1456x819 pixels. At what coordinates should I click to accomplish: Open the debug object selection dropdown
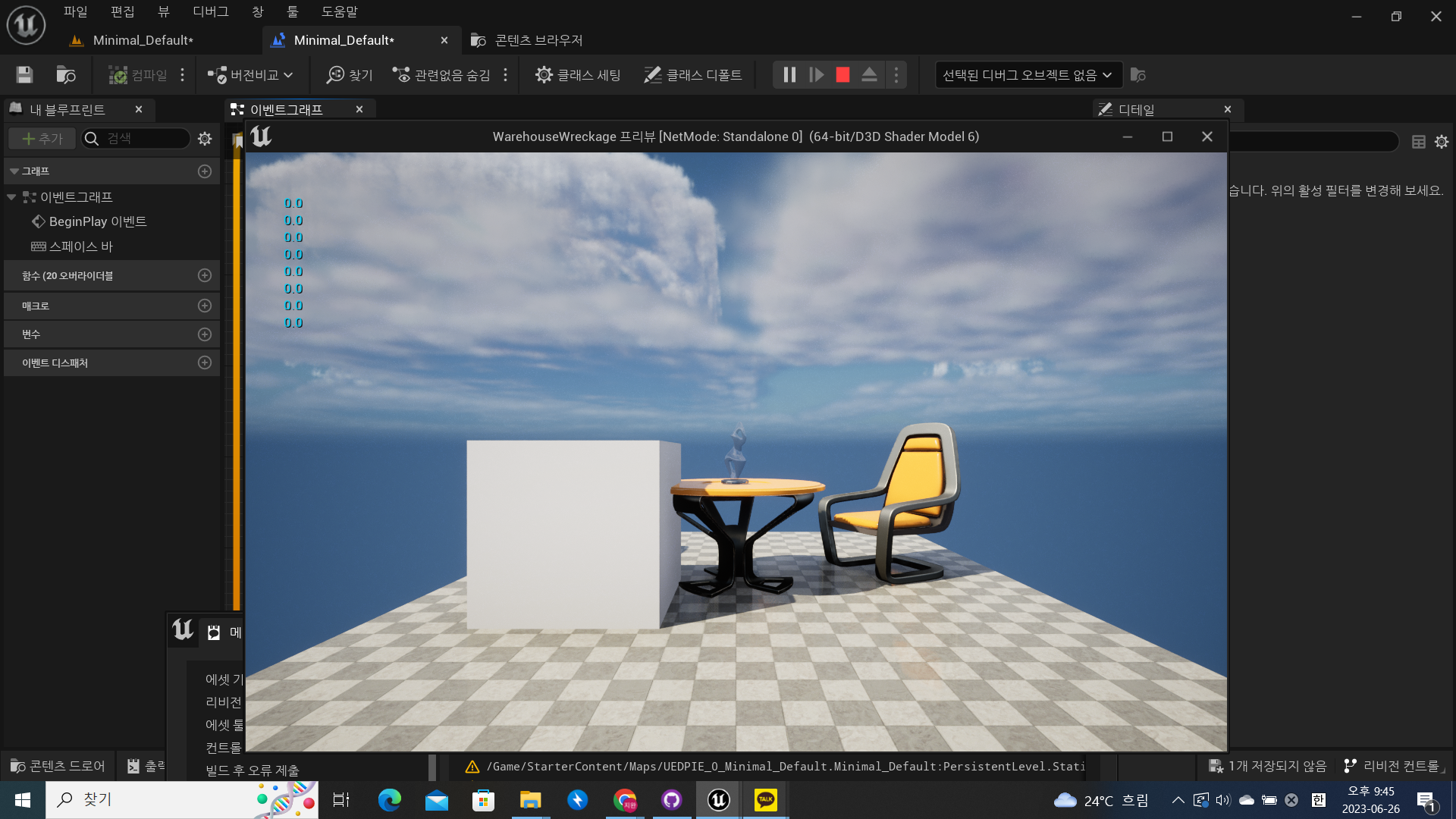pyautogui.click(x=1028, y=74)
